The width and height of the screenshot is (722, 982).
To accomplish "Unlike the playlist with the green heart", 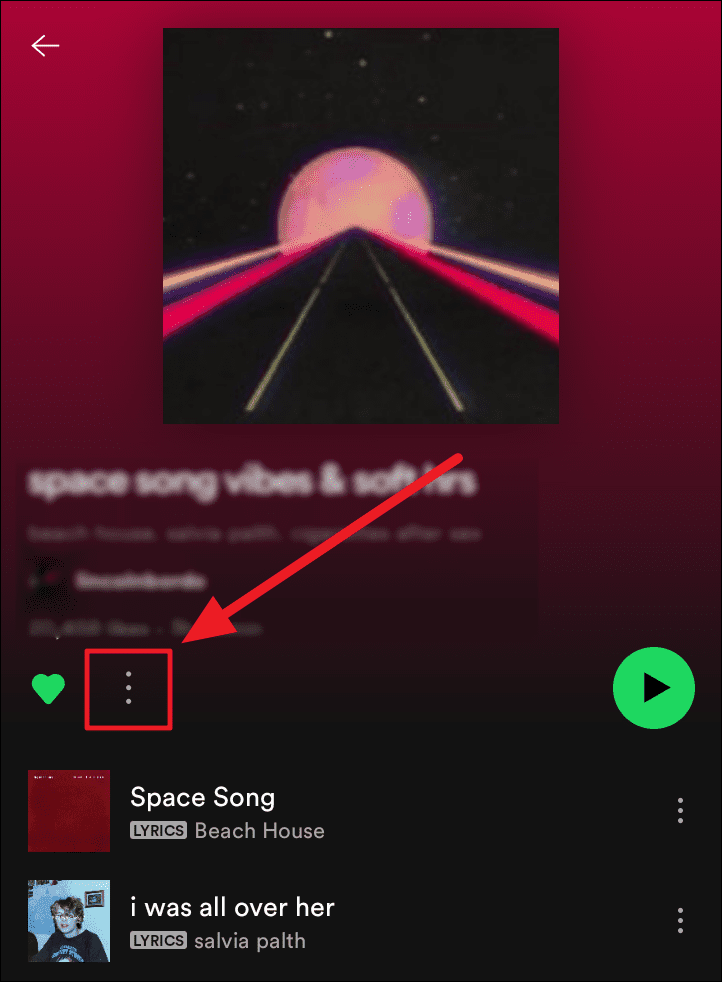I will (48, 688).
